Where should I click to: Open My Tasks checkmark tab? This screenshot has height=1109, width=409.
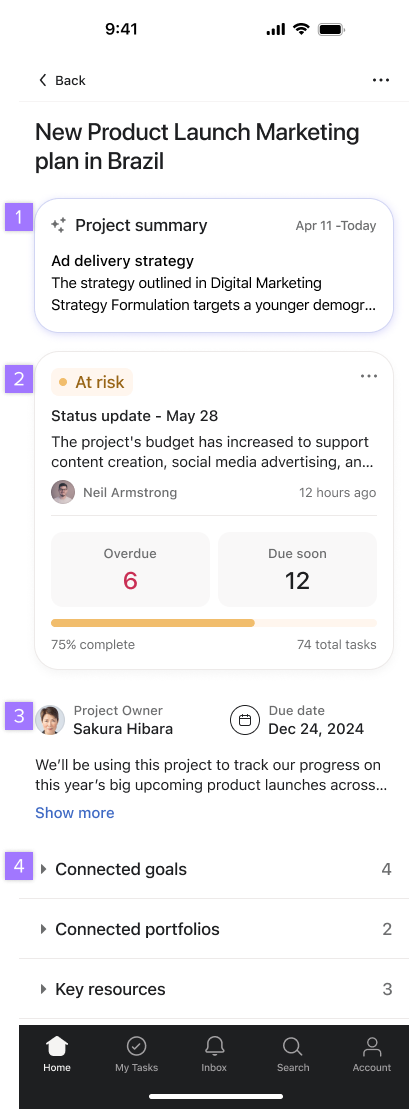[x=137, y=1054]
